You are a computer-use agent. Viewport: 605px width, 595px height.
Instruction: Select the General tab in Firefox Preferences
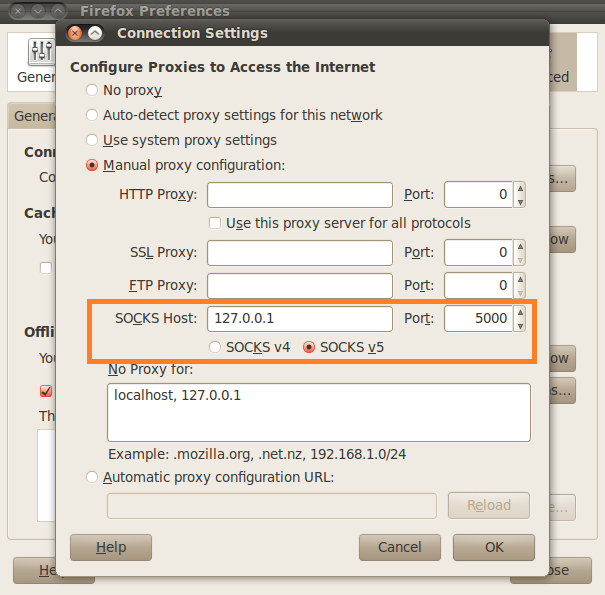[x=34, y=116]
